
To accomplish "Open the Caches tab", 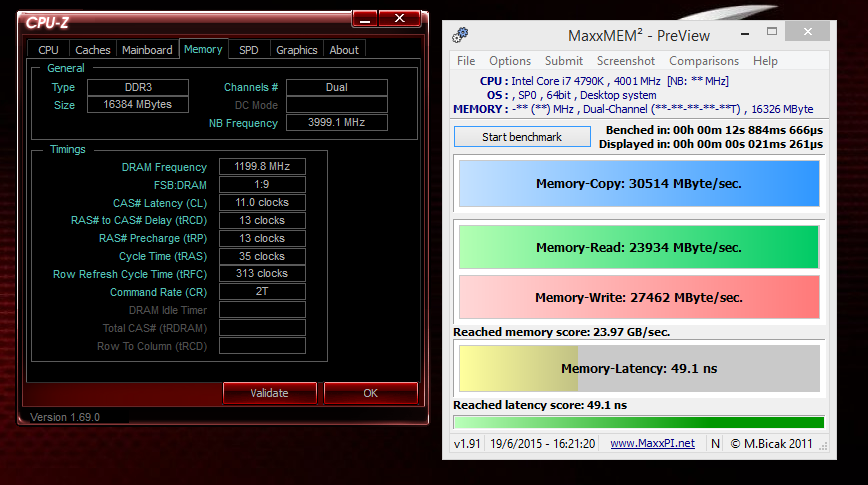I will [92, 50].
